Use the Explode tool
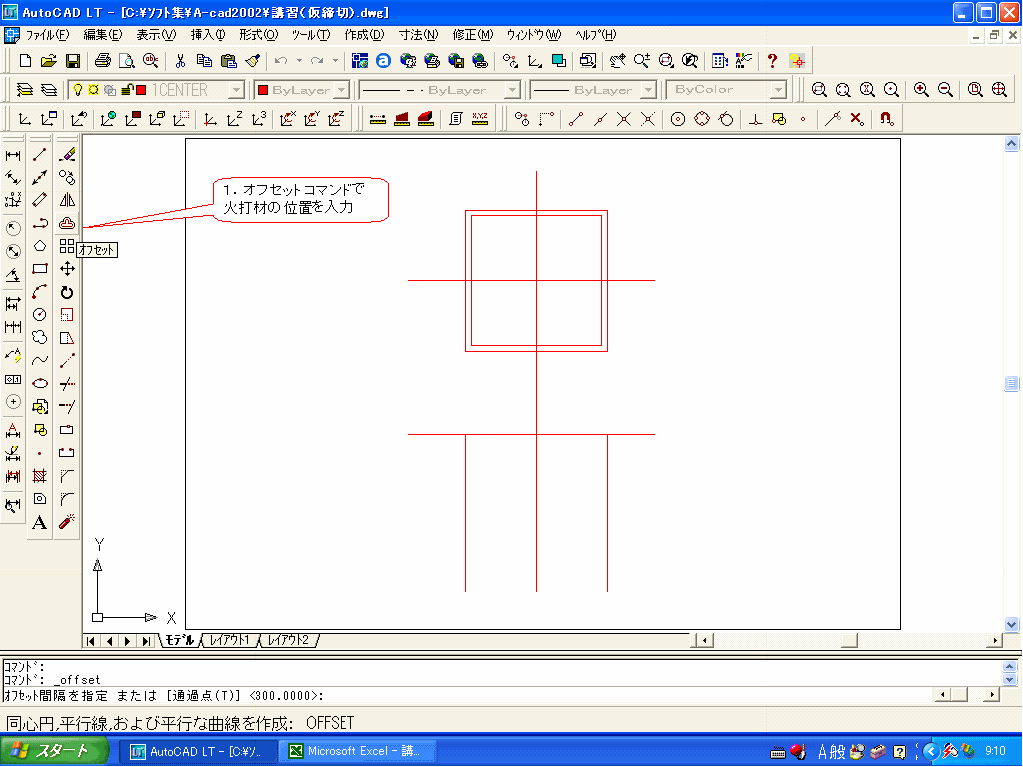This screenshot has width=1023, height=767. 67,522
